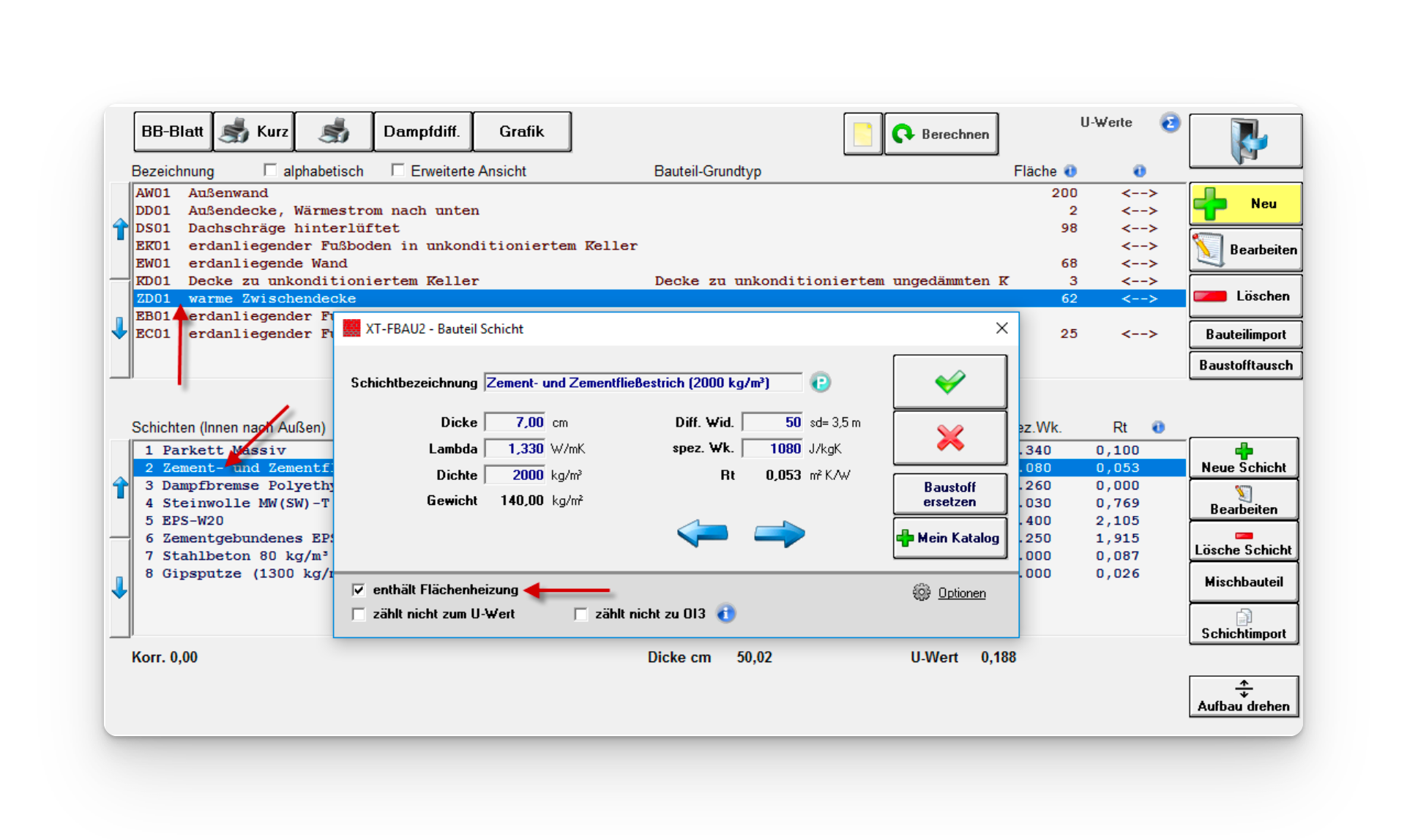
Task: Toggle the alphabetisch checkbox
Action: pyautogui.click(x=270, y=170)
